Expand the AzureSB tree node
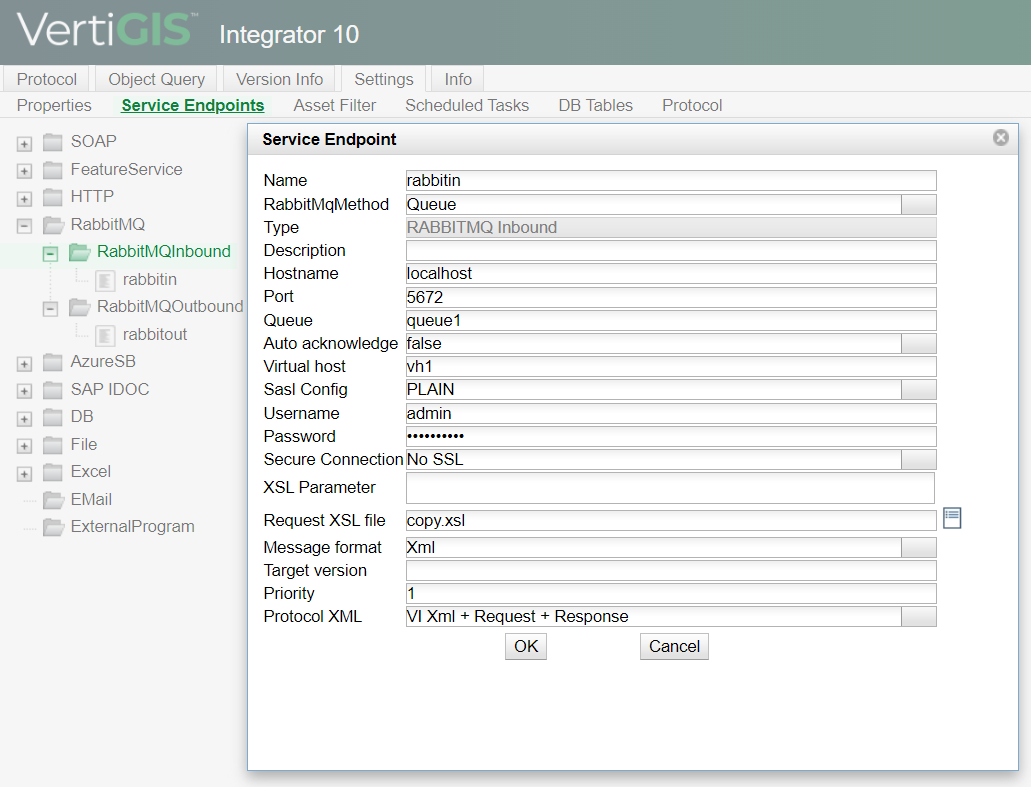The width and height of the screenshot is (1031, 787). coord(24,364)
